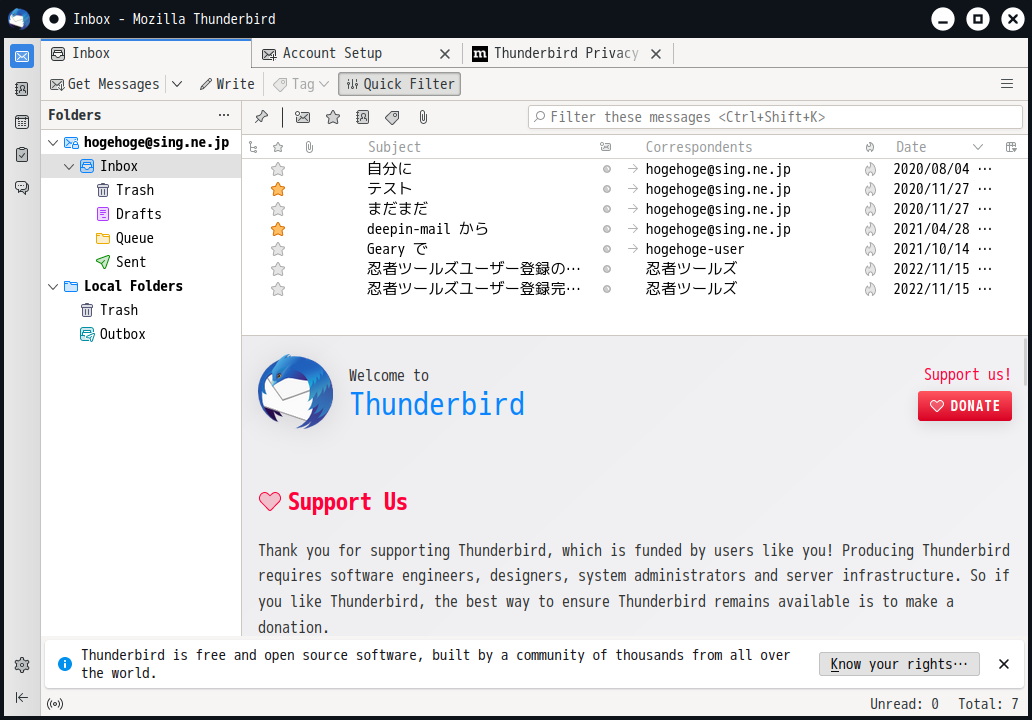This screenshot has width=1032, height=720.
Task: Select the Geary で message row subject
Action: [x=398, y=249]
